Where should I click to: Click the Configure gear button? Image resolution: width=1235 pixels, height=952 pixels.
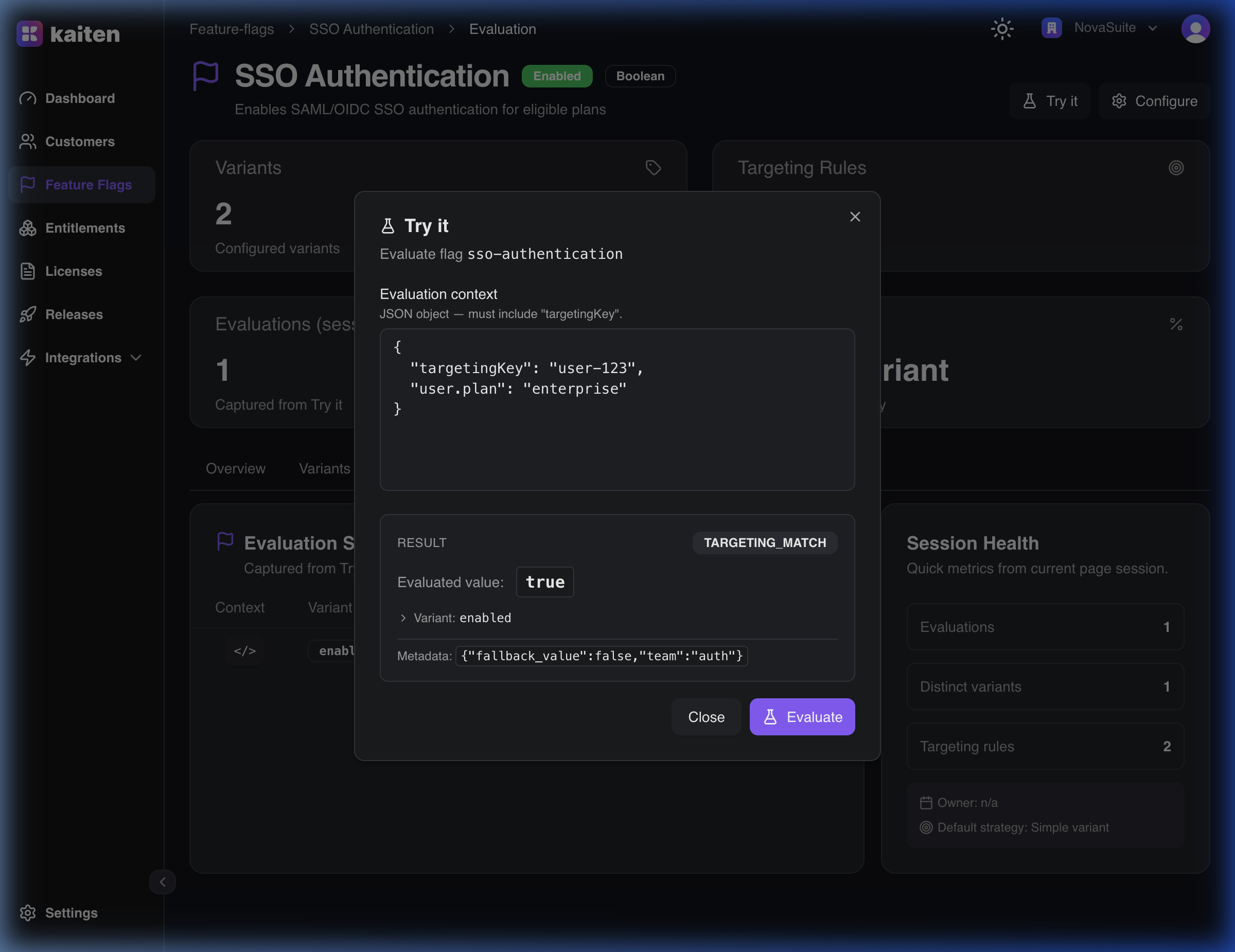[1154, 101]
